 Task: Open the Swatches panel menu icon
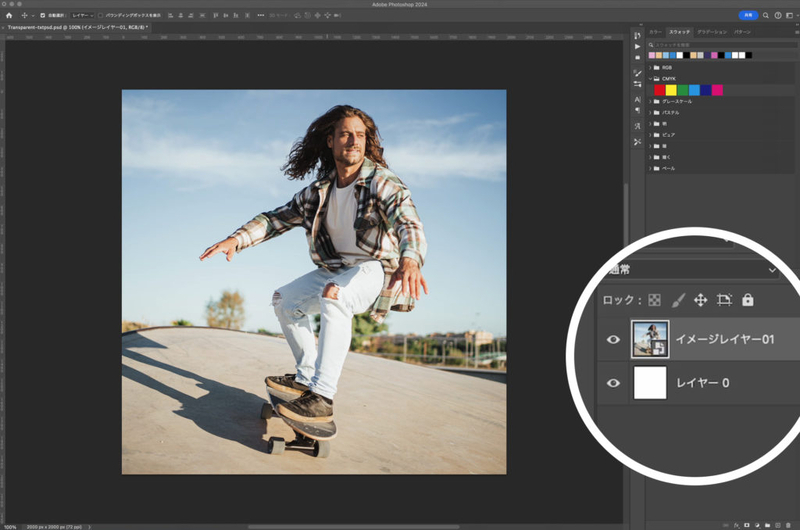796,32
